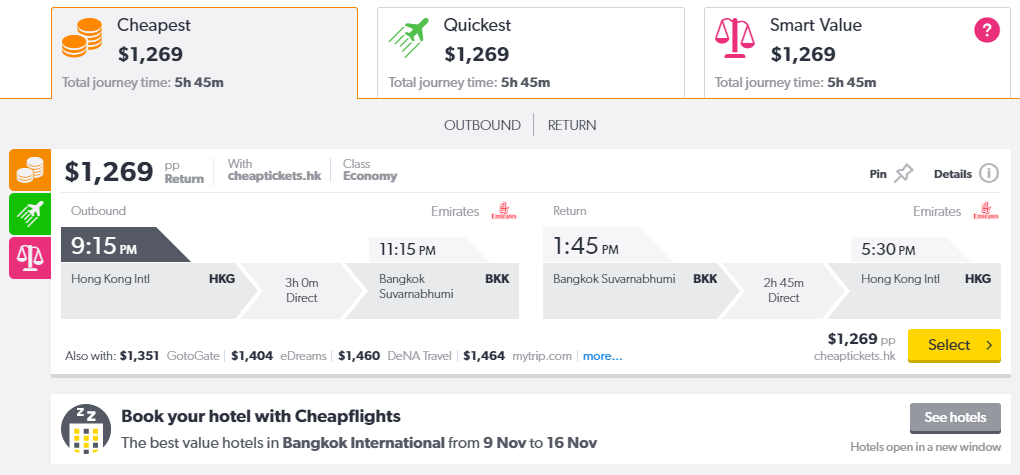Image resolution: width=1020 pixels, height=475 pixels.
Task: Click the Emirates logo on outbound flight
Action: click(503, 211)
